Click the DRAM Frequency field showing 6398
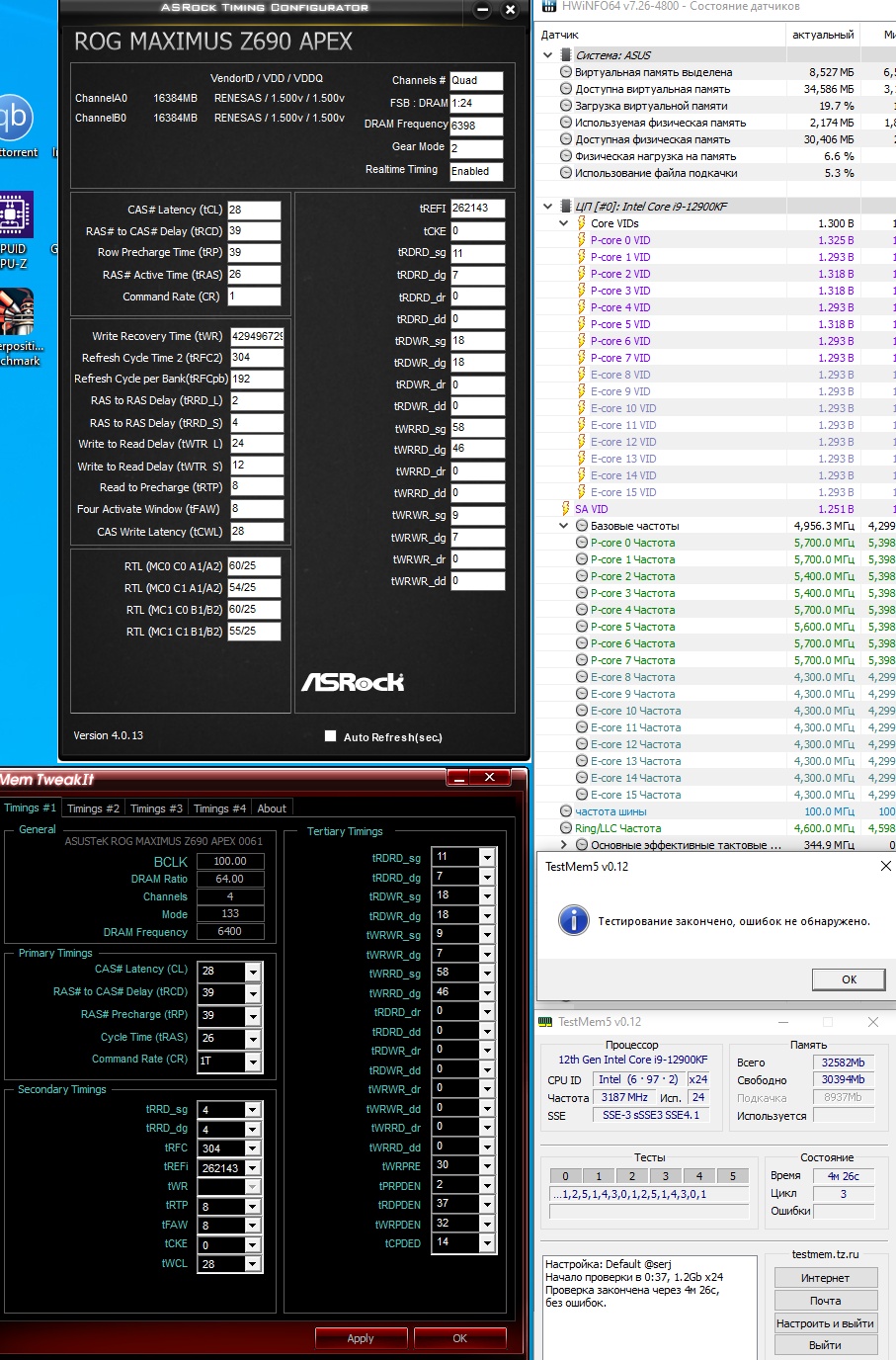896x1360 pixels. [476, 126]
